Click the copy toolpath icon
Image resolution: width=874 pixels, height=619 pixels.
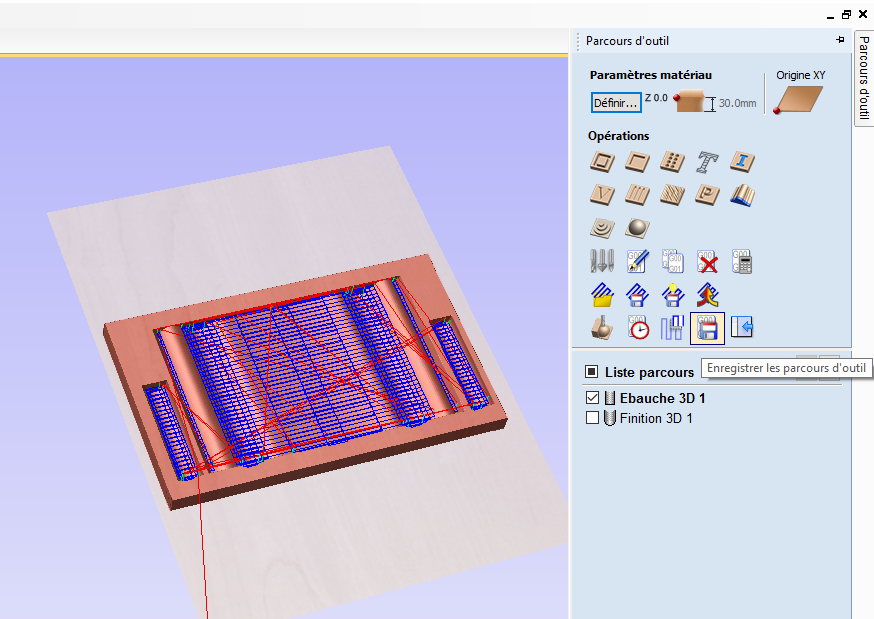672,261
